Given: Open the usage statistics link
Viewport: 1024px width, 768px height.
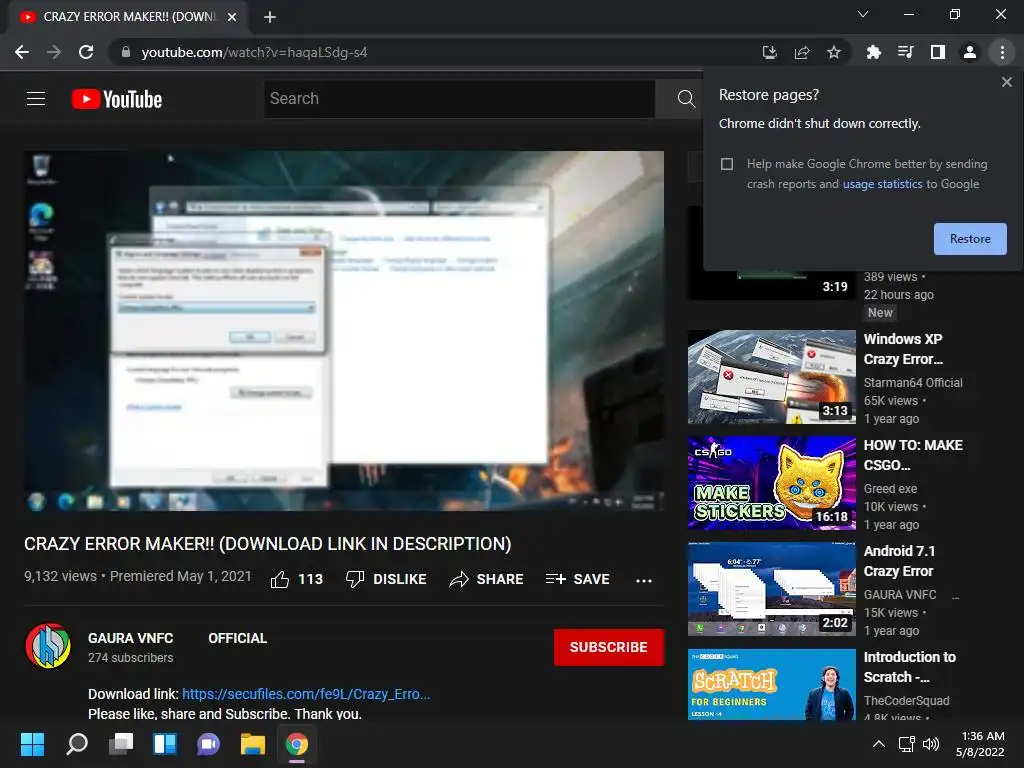Looking at the screenshot, I should [x=882, y=184].
